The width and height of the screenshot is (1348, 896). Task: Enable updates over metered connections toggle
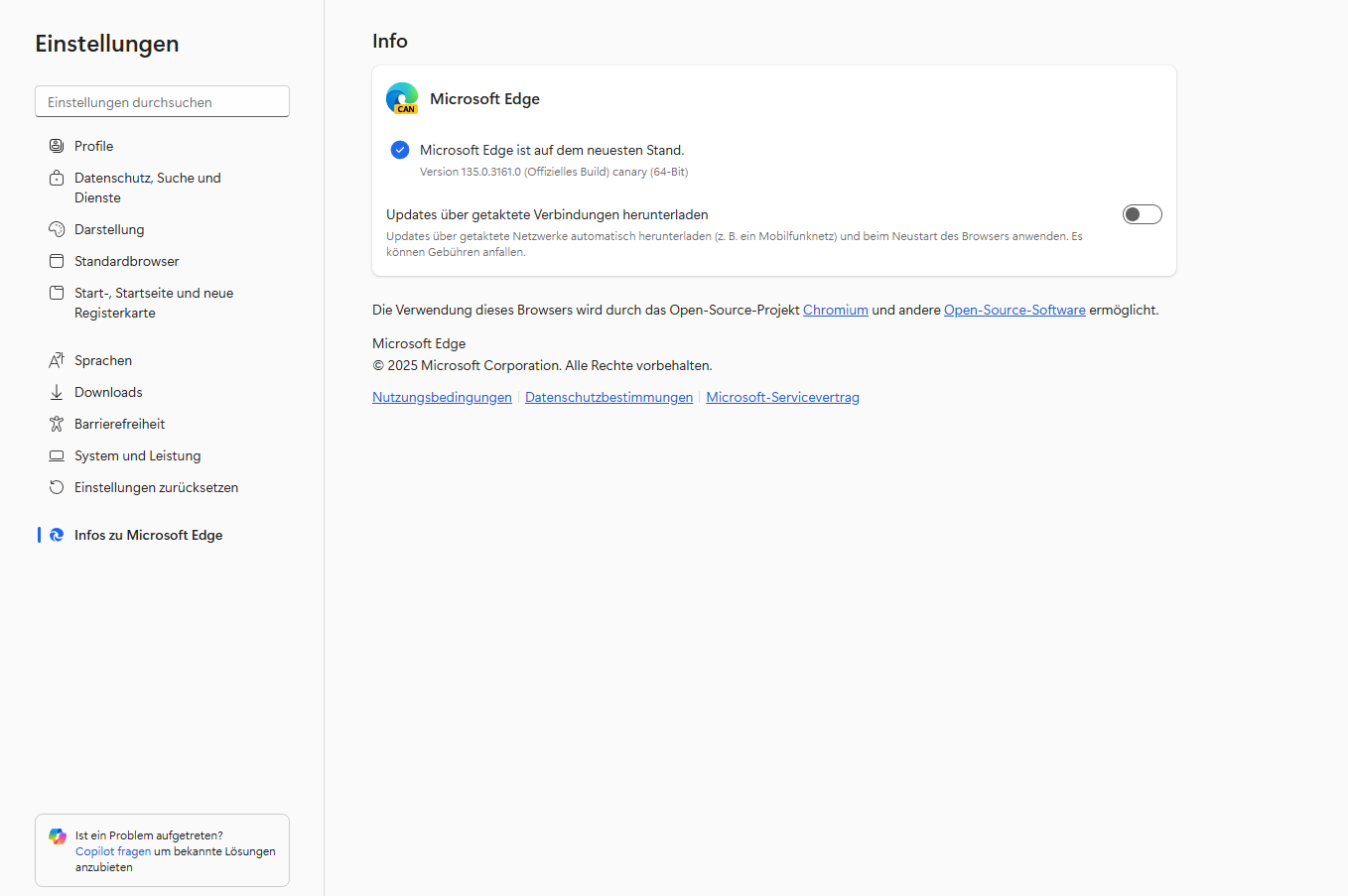[x=1142, y=214]
